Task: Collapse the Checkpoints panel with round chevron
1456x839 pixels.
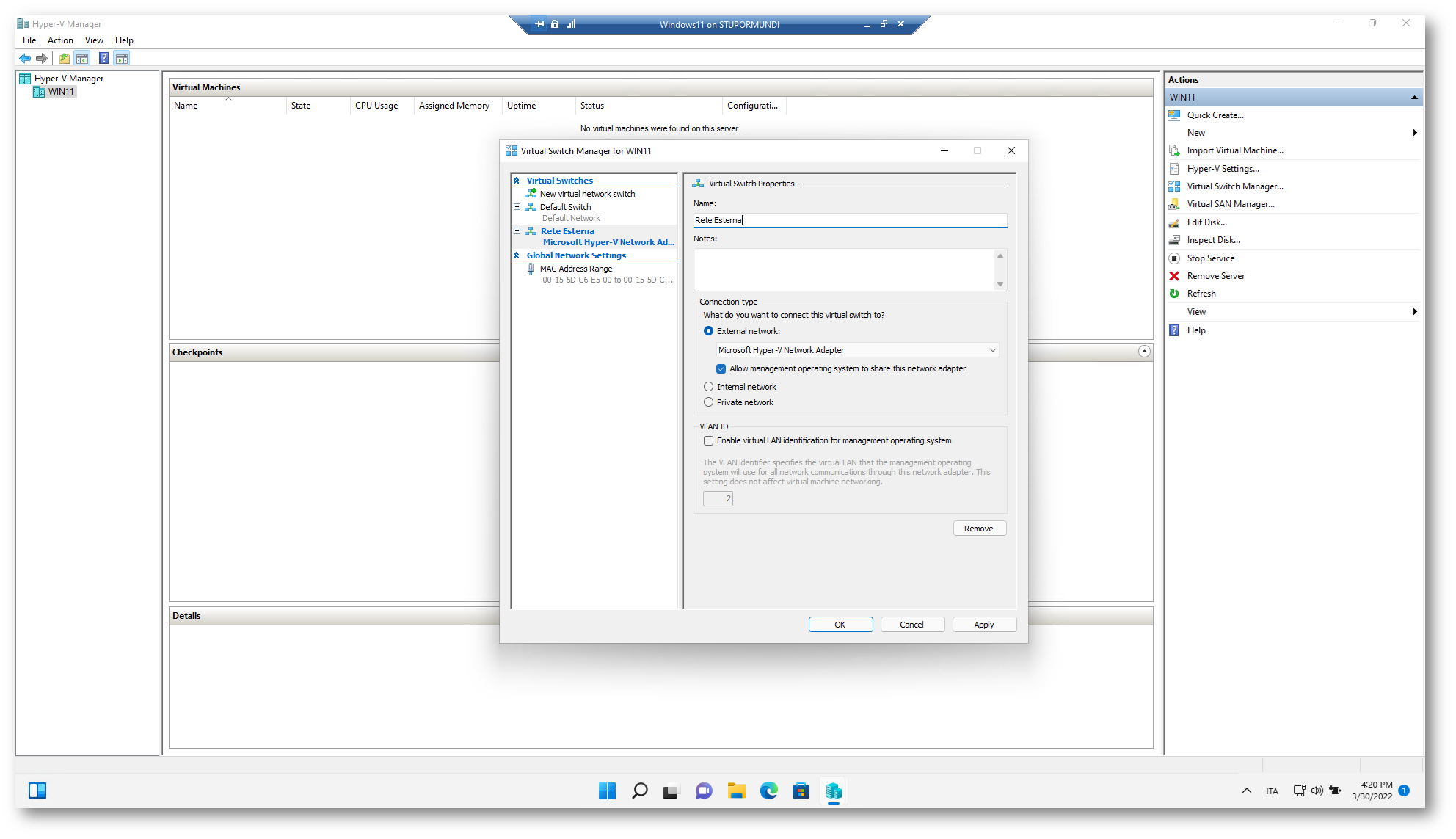Action: coord(1144,352)
